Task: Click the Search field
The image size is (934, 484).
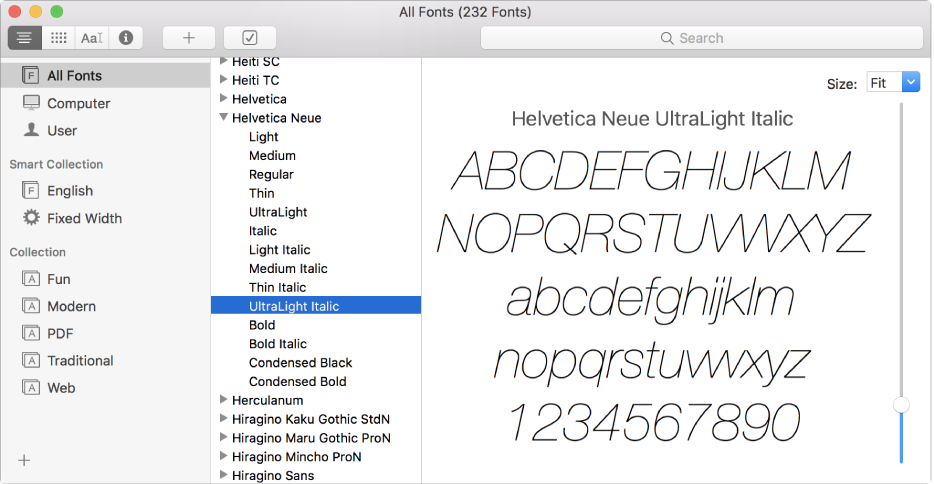Action: (x=701, y=38)
